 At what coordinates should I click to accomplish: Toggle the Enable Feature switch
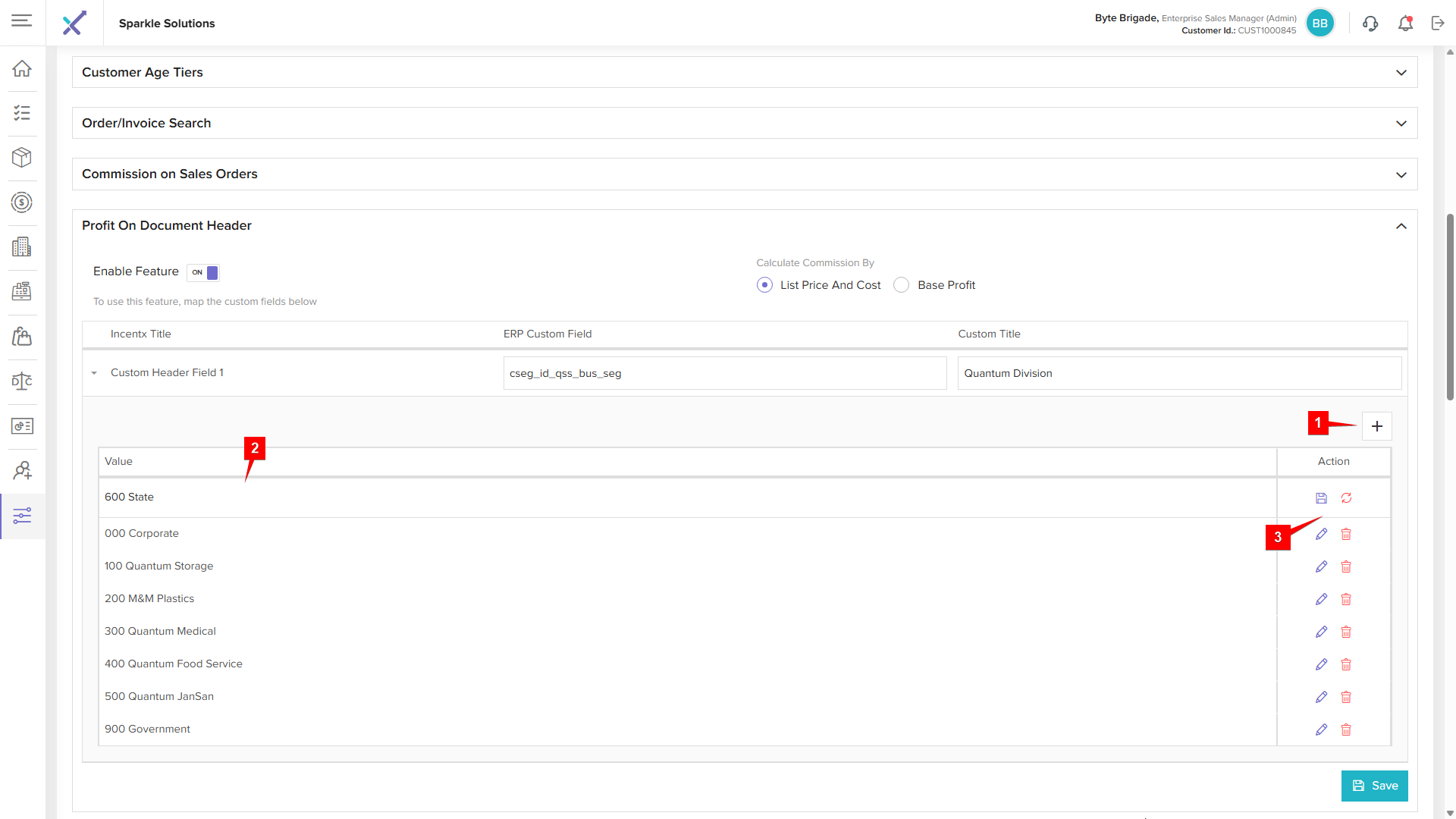pyautogui.click(x=203, y=272)
